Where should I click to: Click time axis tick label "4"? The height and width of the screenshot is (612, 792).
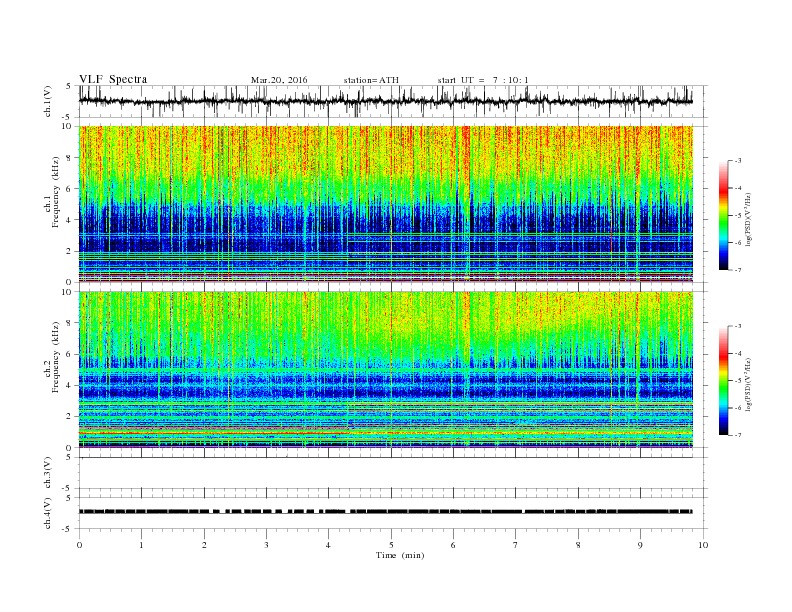click(328, 545)
